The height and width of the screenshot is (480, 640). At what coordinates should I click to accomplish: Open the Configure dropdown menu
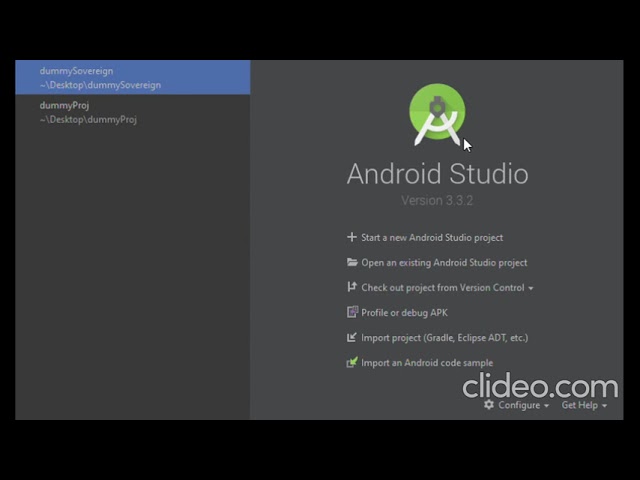[523, 405]
